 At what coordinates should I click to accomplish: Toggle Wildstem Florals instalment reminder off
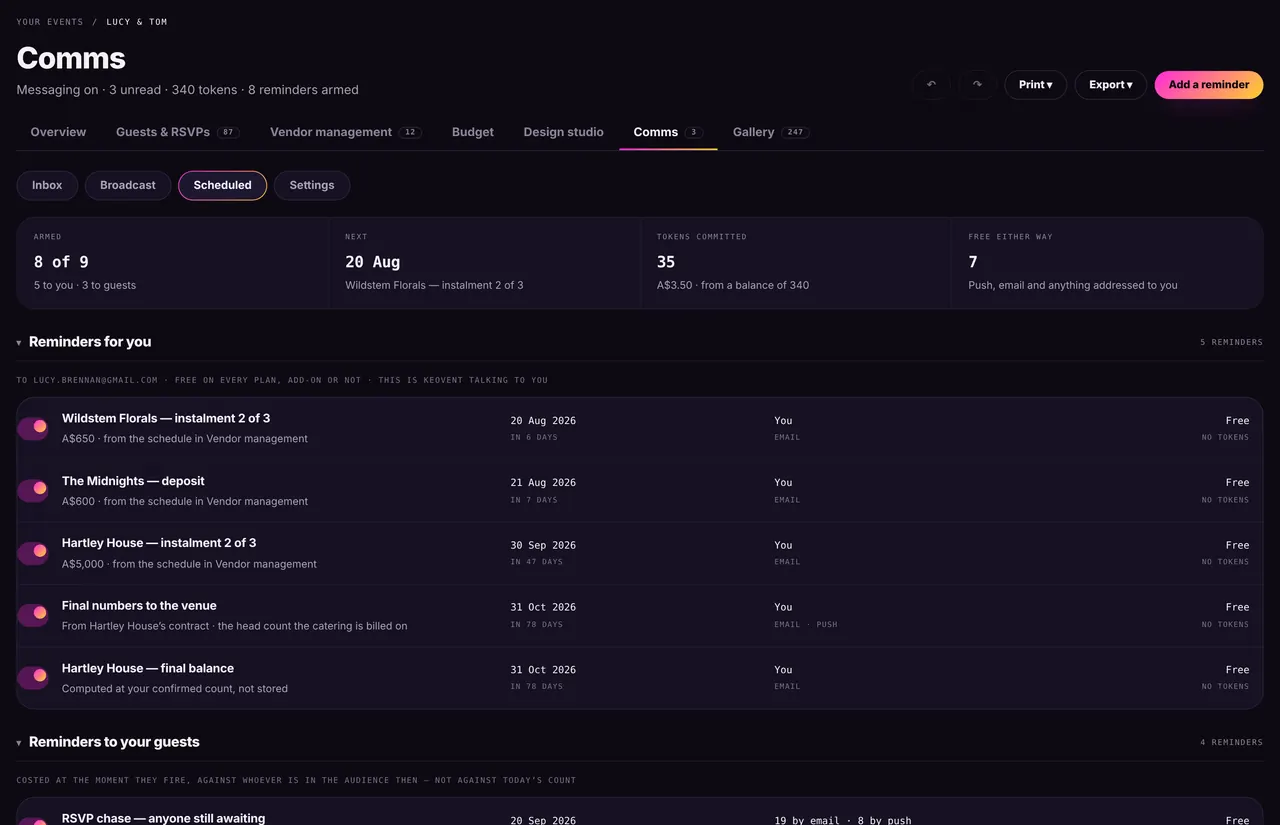click(x=33, y=428)
